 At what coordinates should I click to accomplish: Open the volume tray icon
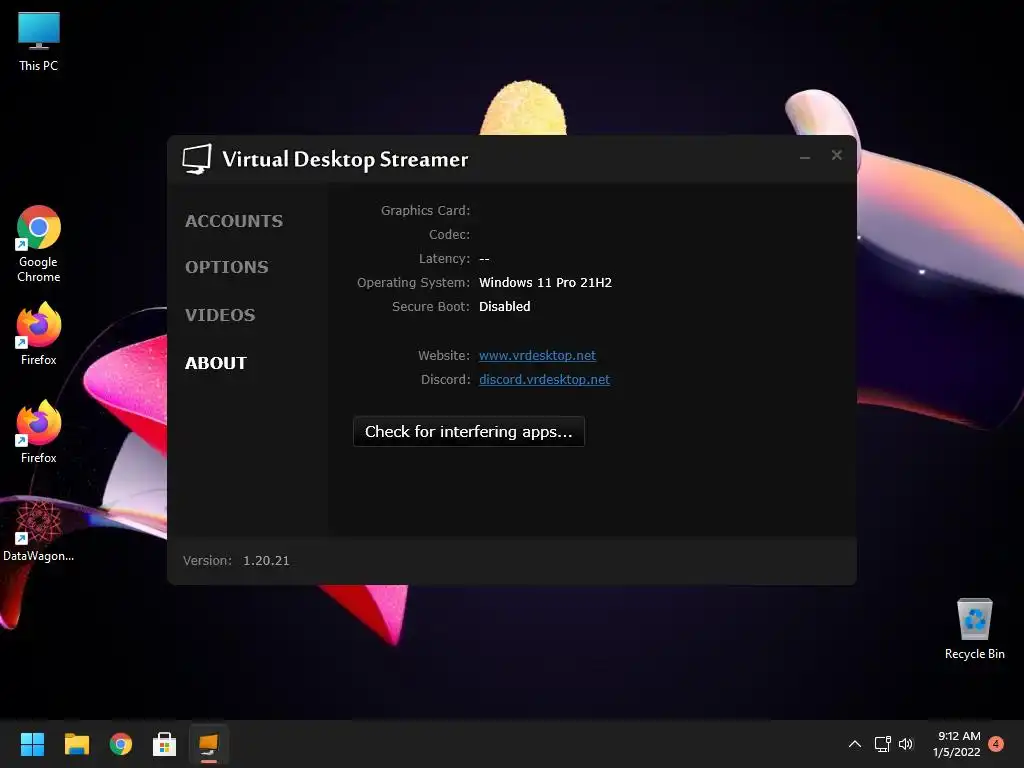click(906, 744)
